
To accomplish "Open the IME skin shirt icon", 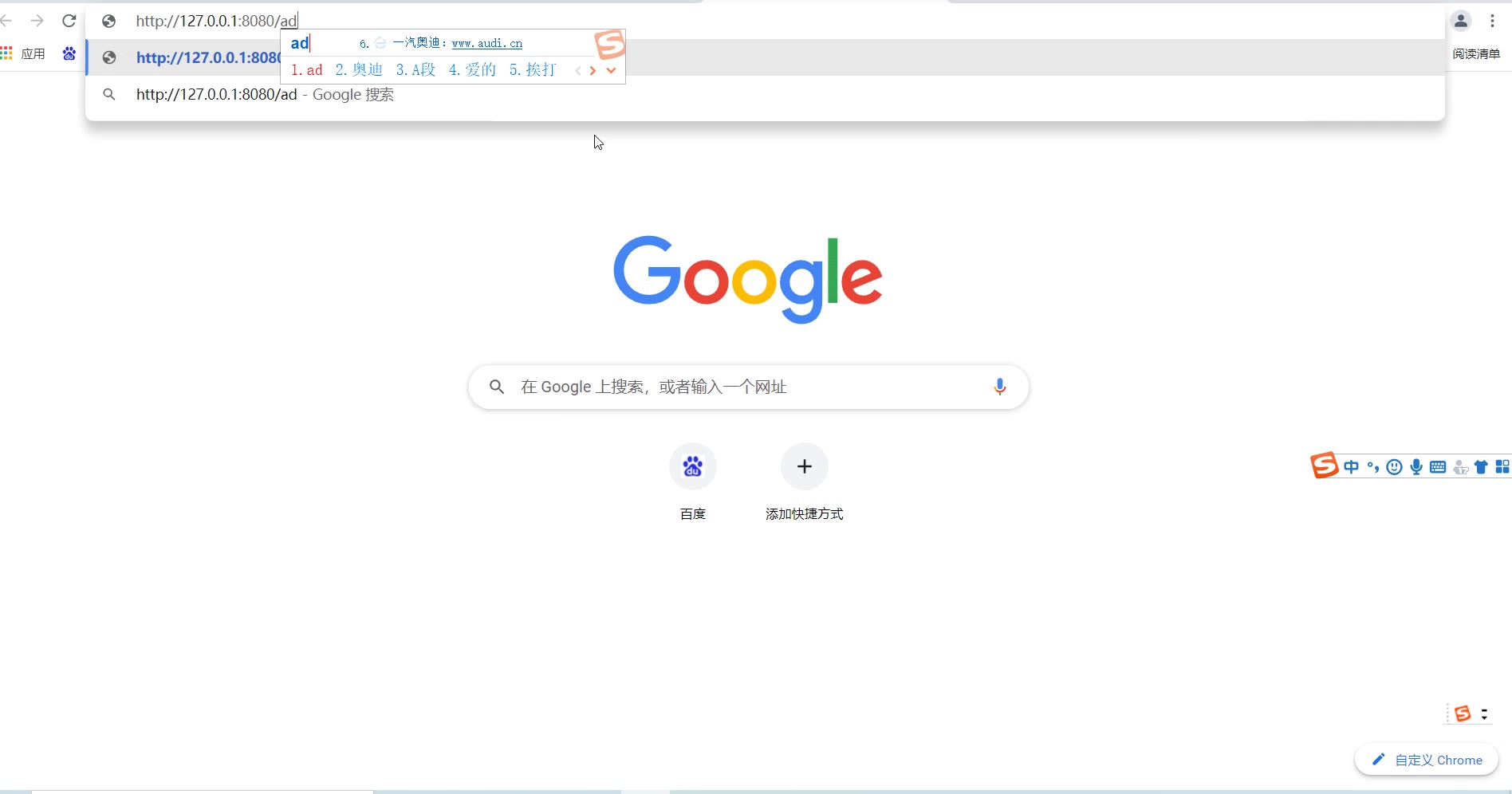I will click(x=1481, y=467).
